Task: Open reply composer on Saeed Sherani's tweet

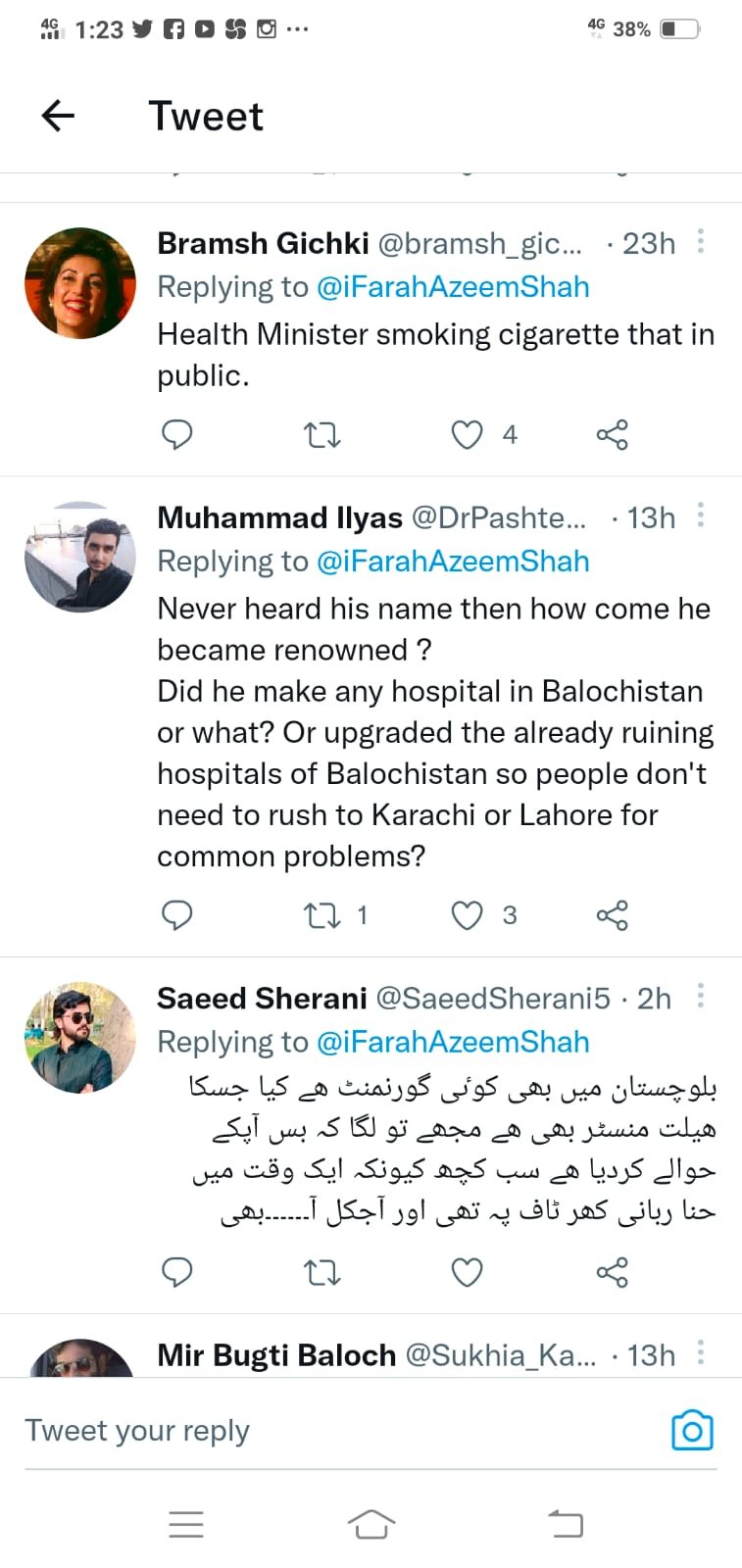Action: (x=177, y=1272)
